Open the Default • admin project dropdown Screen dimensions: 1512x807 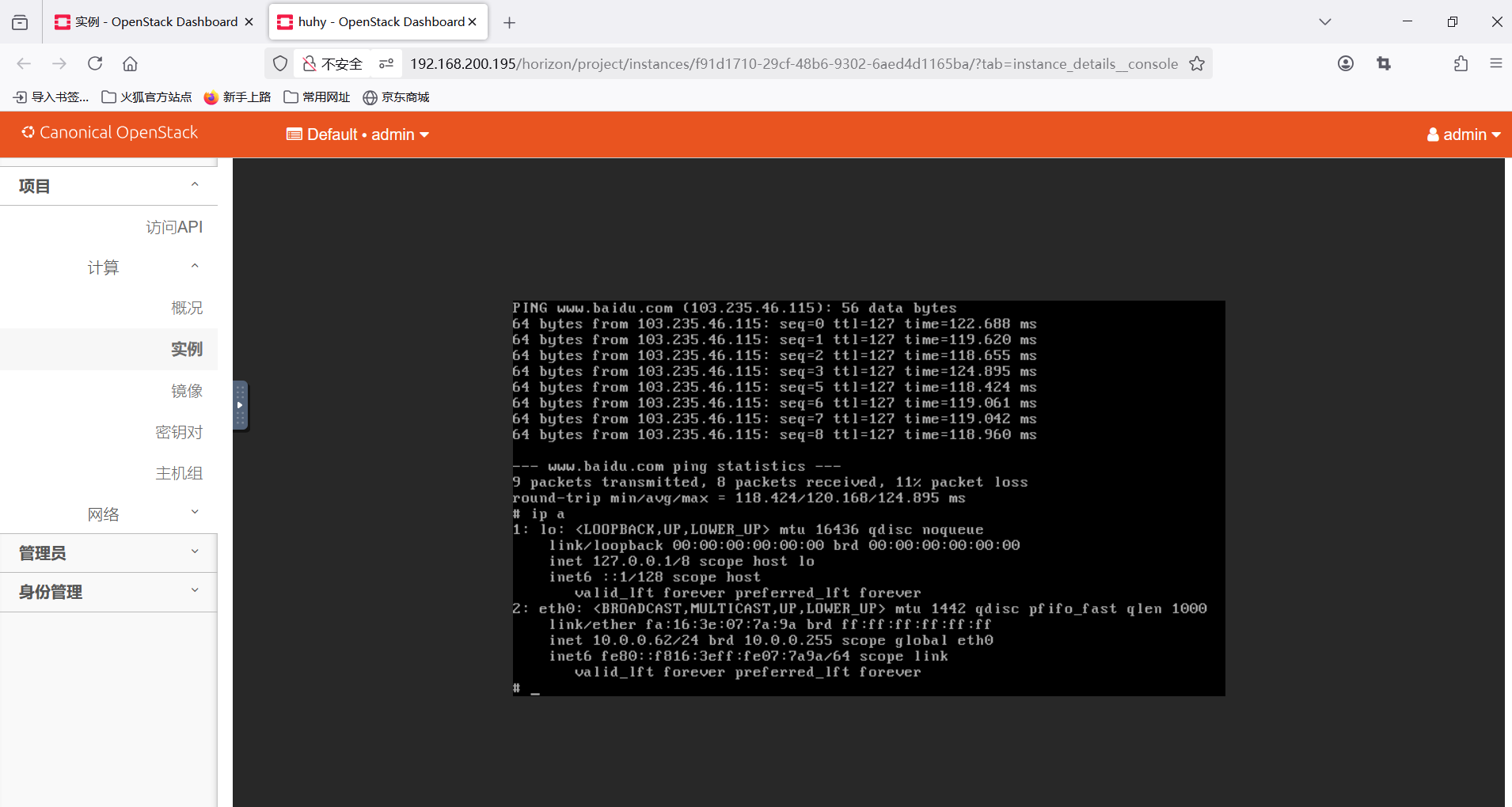358,134
